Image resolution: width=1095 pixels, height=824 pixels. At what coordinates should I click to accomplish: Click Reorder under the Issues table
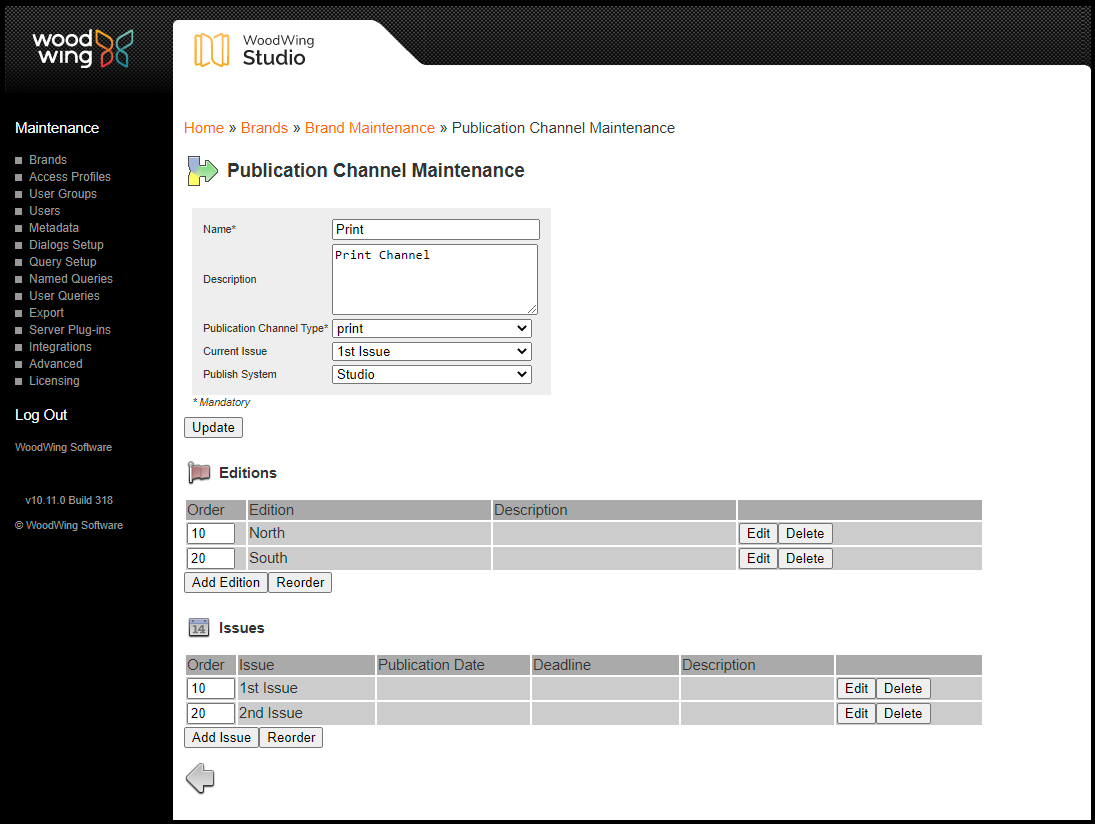290,737
